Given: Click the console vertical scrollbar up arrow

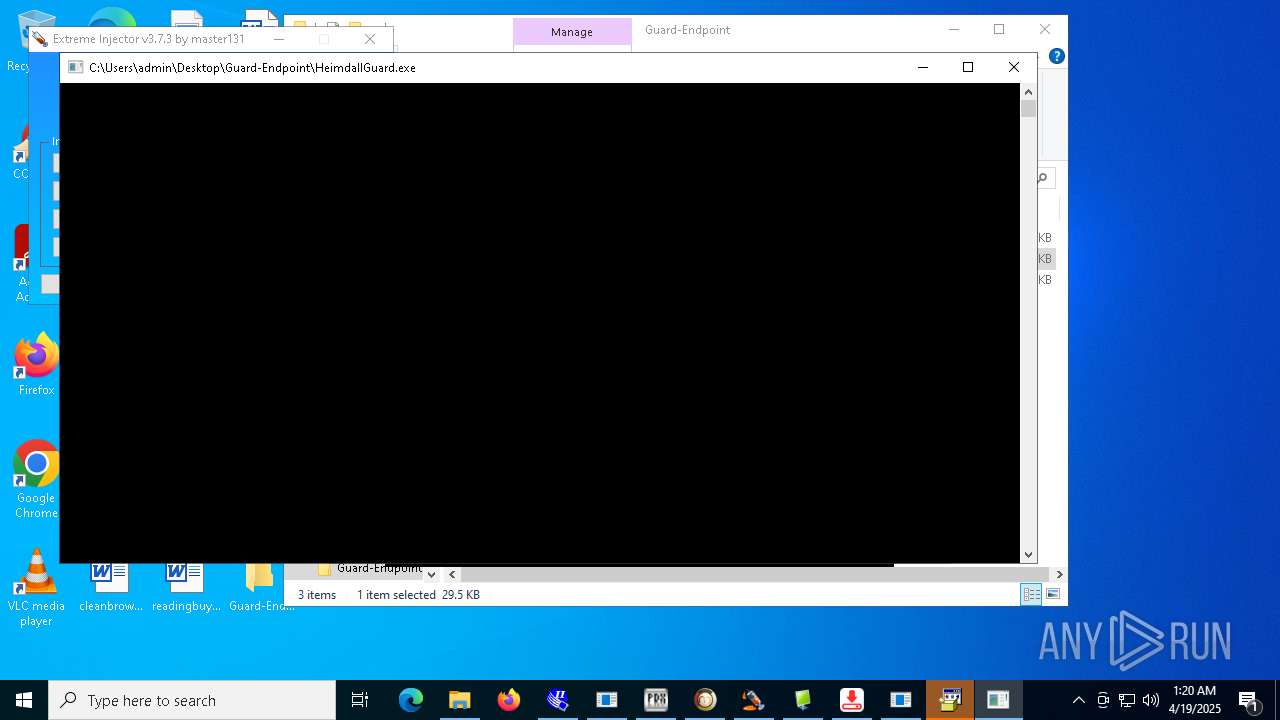Looking at the screenshot, I should (1028, 92).
